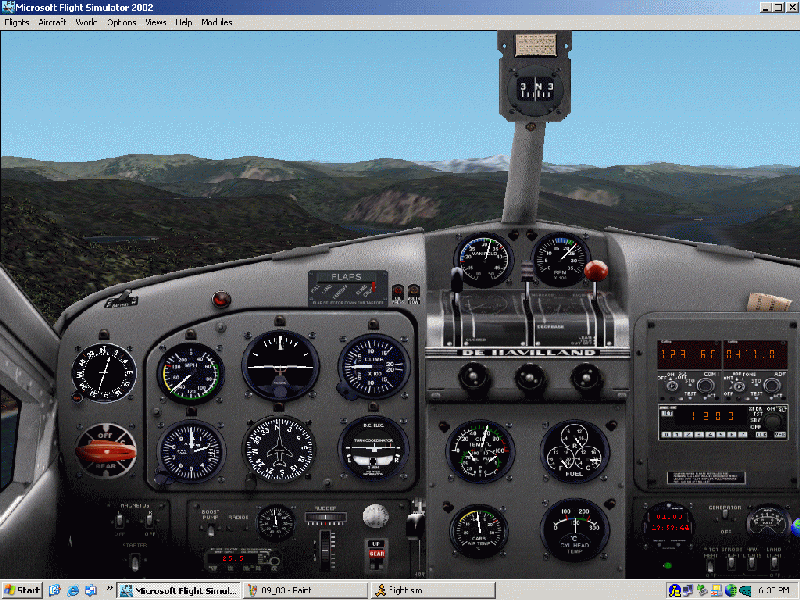The image size is (800, 600).
Task: Click the RPM tachometer gauge
Action: pyautogui.click(x=561, y=259)
